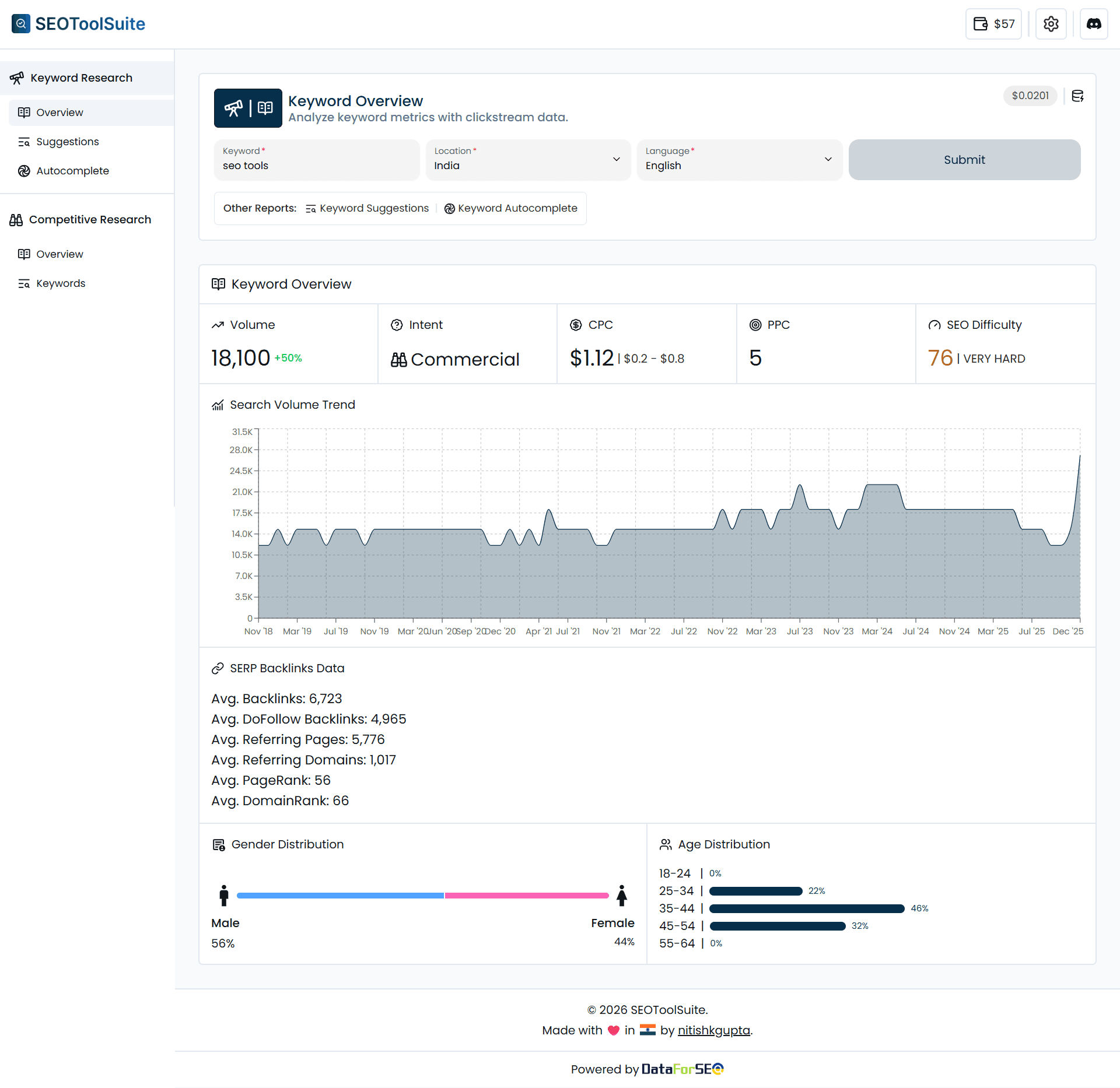Viewport: 1120px width, 1088px height.
Task: Click the Keywords list-search icon in sidebar
Action: point(24,283)
